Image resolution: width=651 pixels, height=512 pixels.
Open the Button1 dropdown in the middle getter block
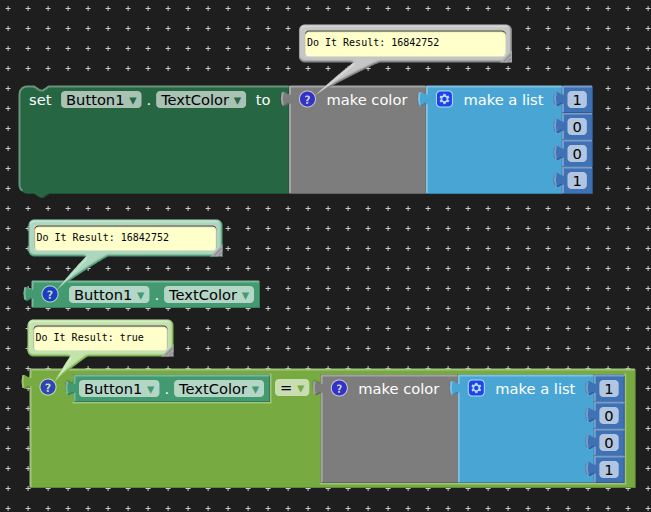tap(110, 295)
